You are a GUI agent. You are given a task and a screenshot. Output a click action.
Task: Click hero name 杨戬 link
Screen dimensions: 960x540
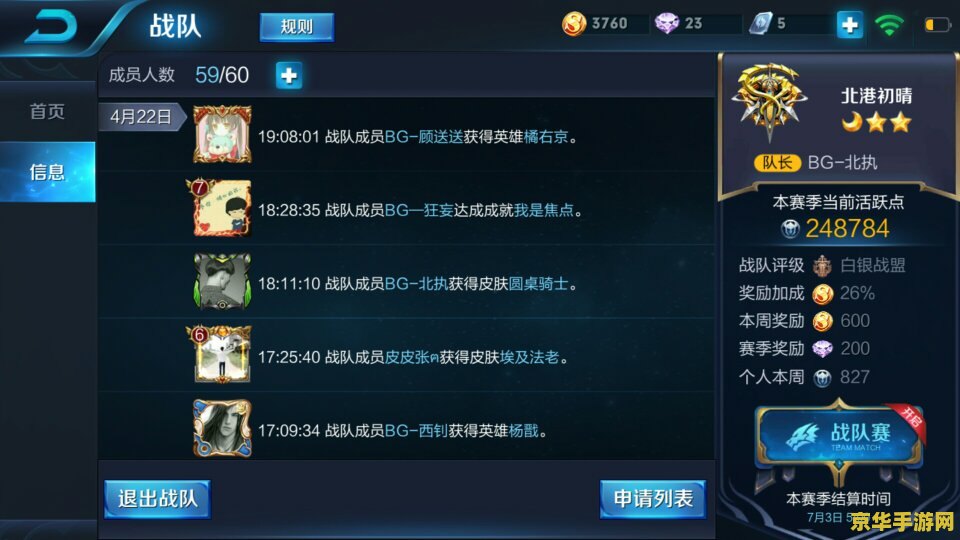[x=523, y=430]
